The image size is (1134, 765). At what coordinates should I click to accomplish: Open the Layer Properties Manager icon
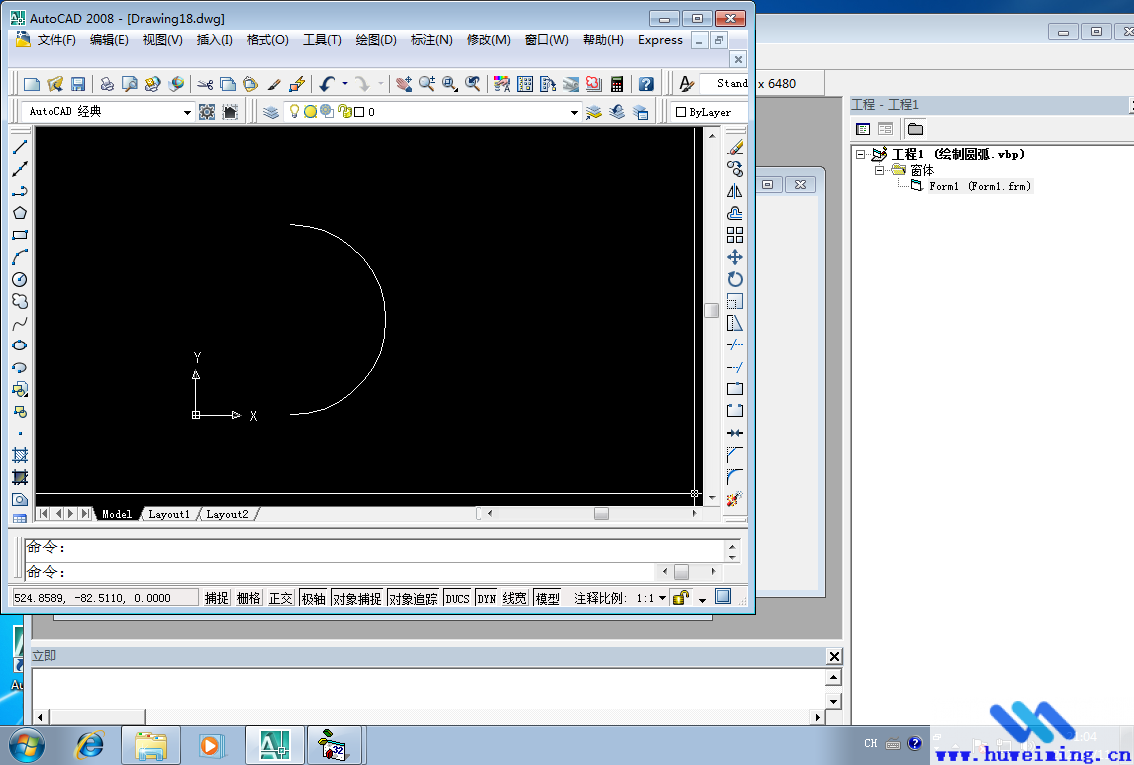tap(271, 112)
